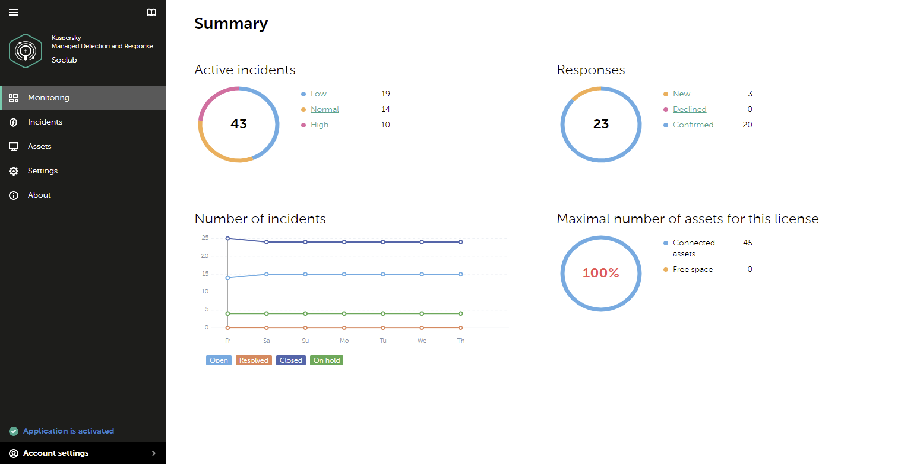898x464 pixels.
Task: Click the Kaspersky hexagon logo
Action: pos(24,50)
